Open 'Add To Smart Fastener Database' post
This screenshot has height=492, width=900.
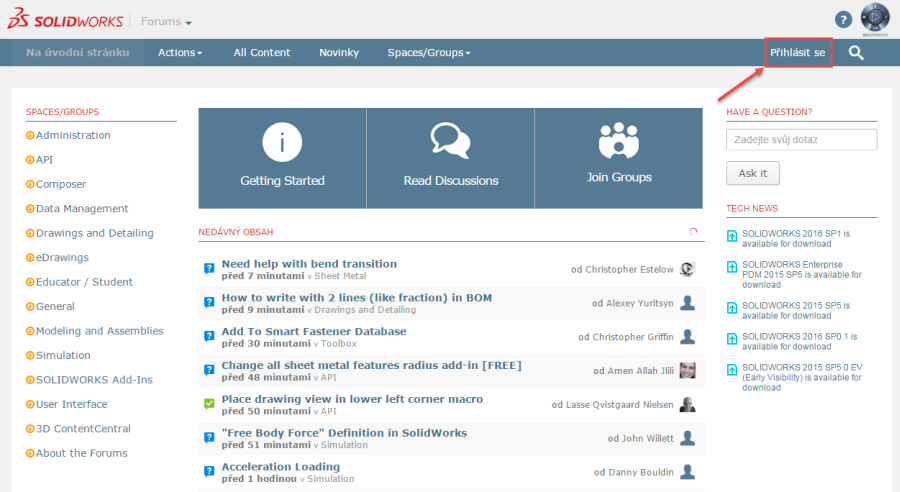point(314,331)
